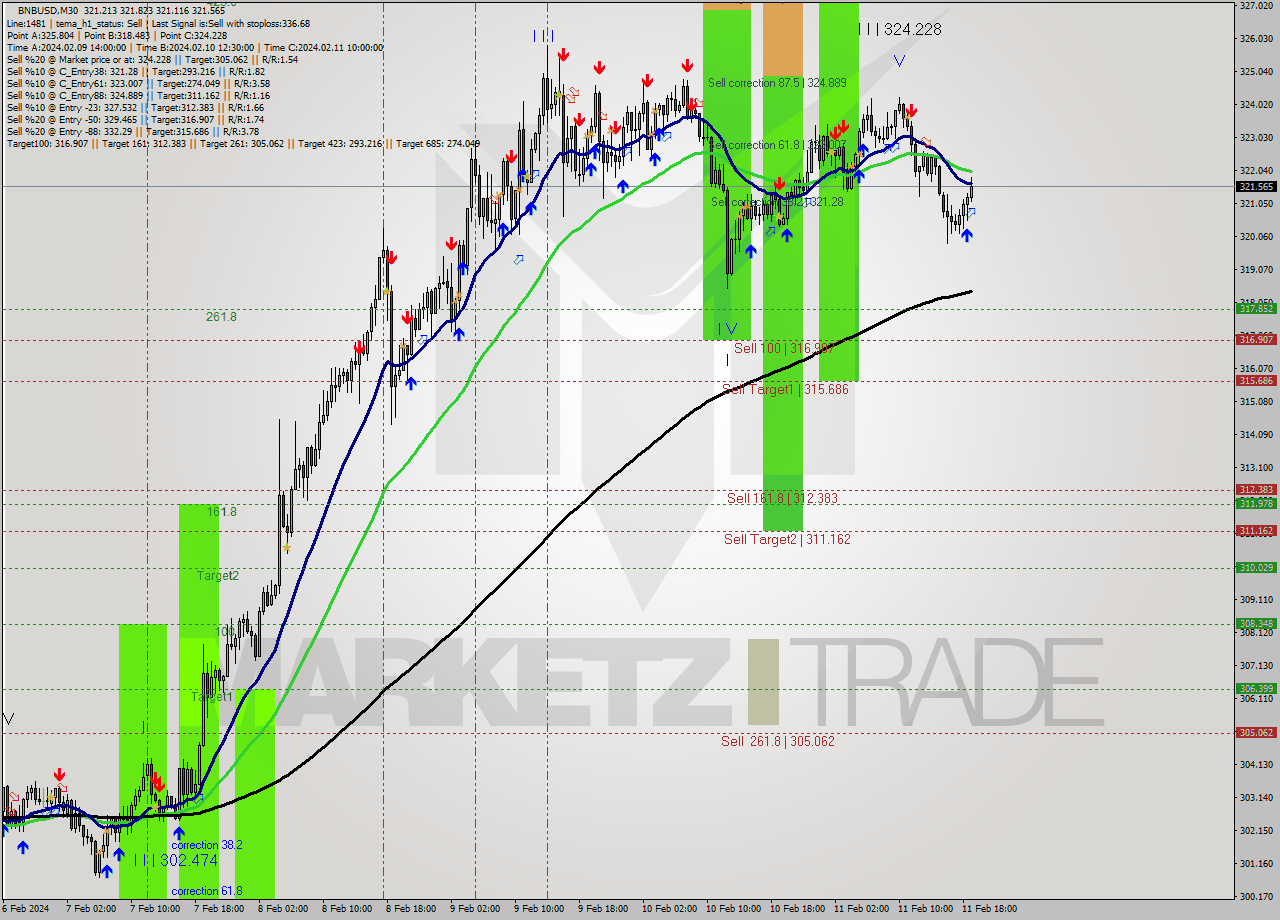Image resolution: width=1280 pixels, height=920 pixels.
Task: Click the 'Sell Target1 | 315.686' label
Action: [785, 389]
